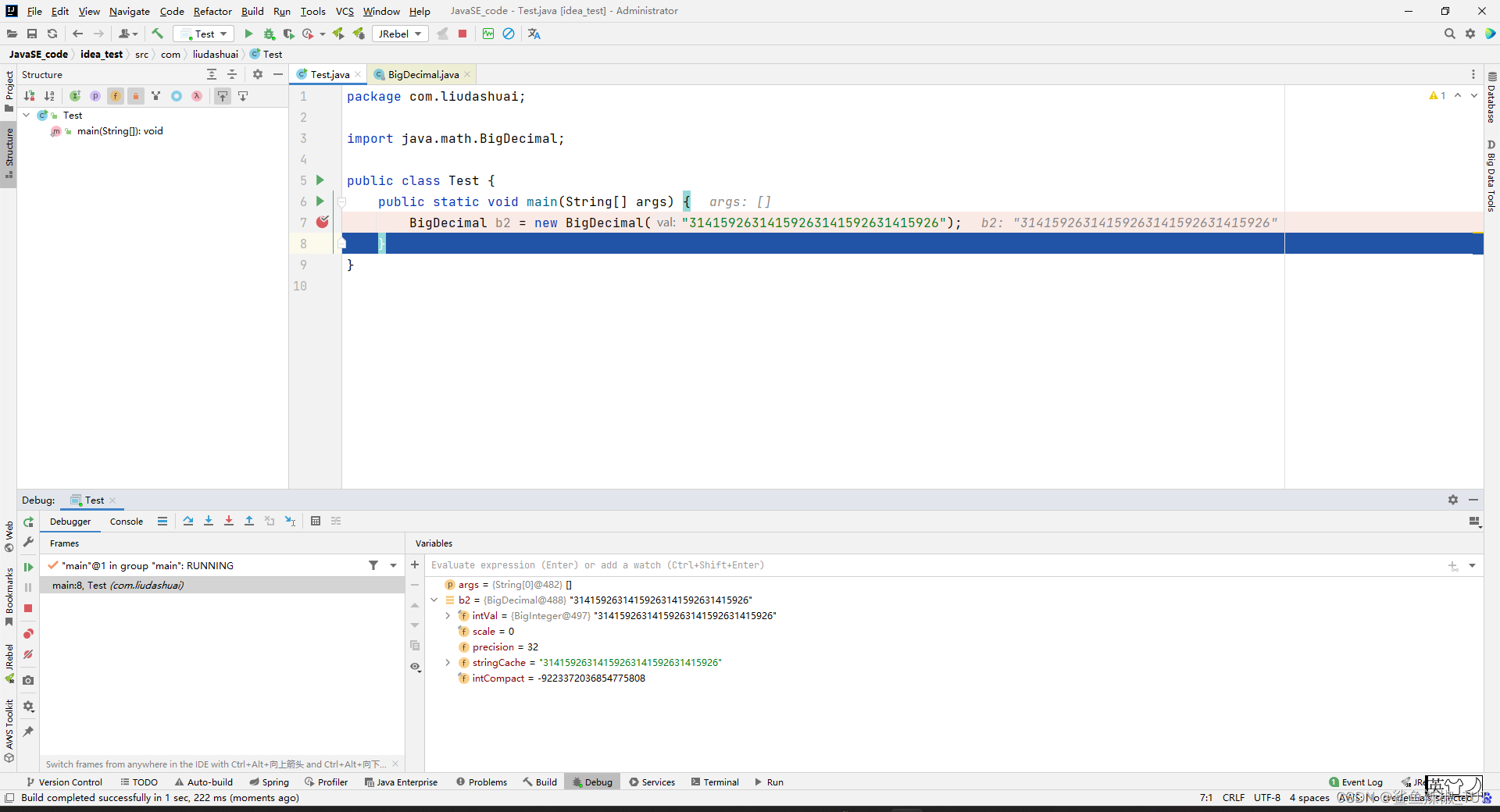The width and height of the screenshot is (1500, 812).
Task: Open Services tool window
Action: [x=652, y=782]
